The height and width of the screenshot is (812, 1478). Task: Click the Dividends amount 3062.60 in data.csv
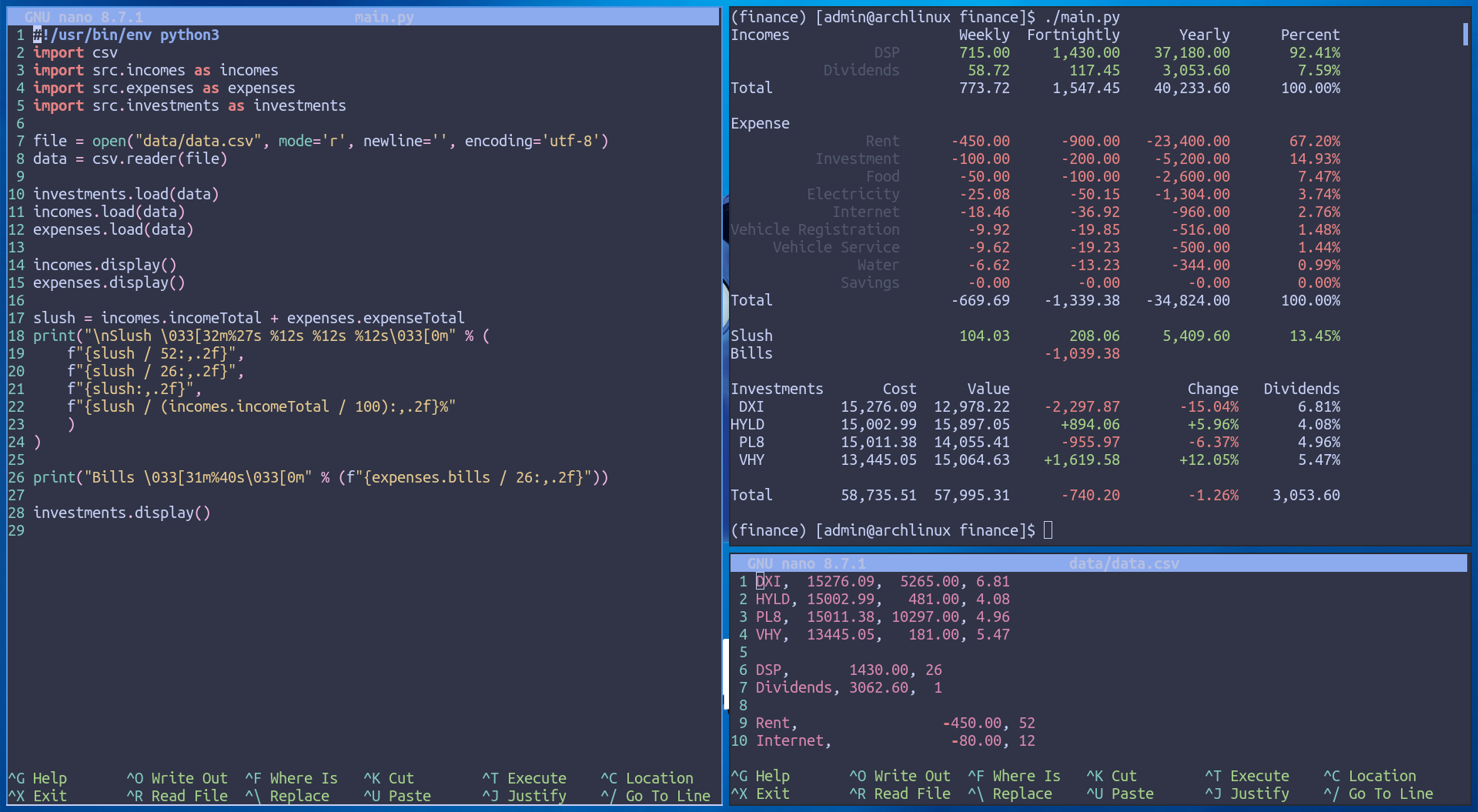pyautogui.click(x=879, y=687)
